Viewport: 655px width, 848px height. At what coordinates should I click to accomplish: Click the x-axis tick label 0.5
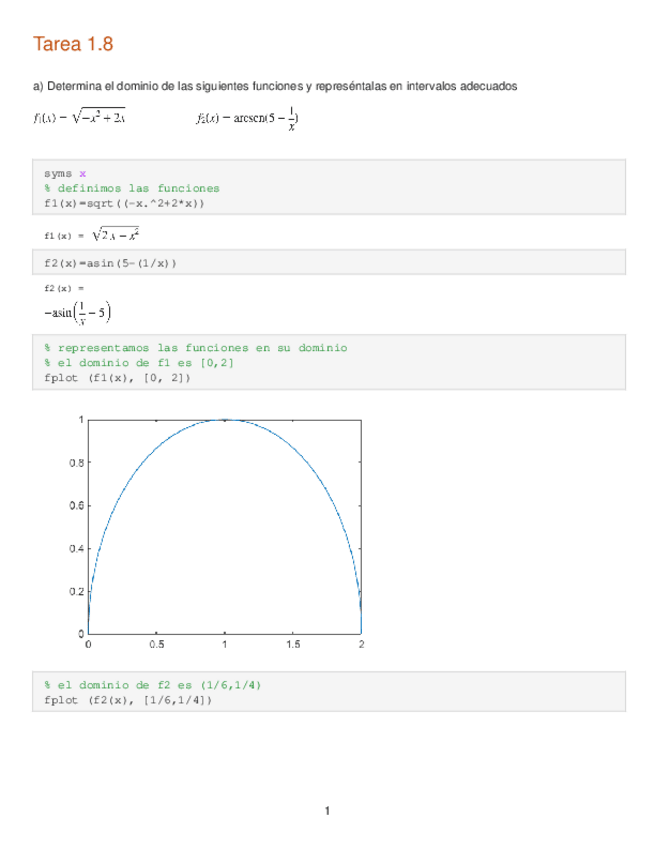[157, 645]
